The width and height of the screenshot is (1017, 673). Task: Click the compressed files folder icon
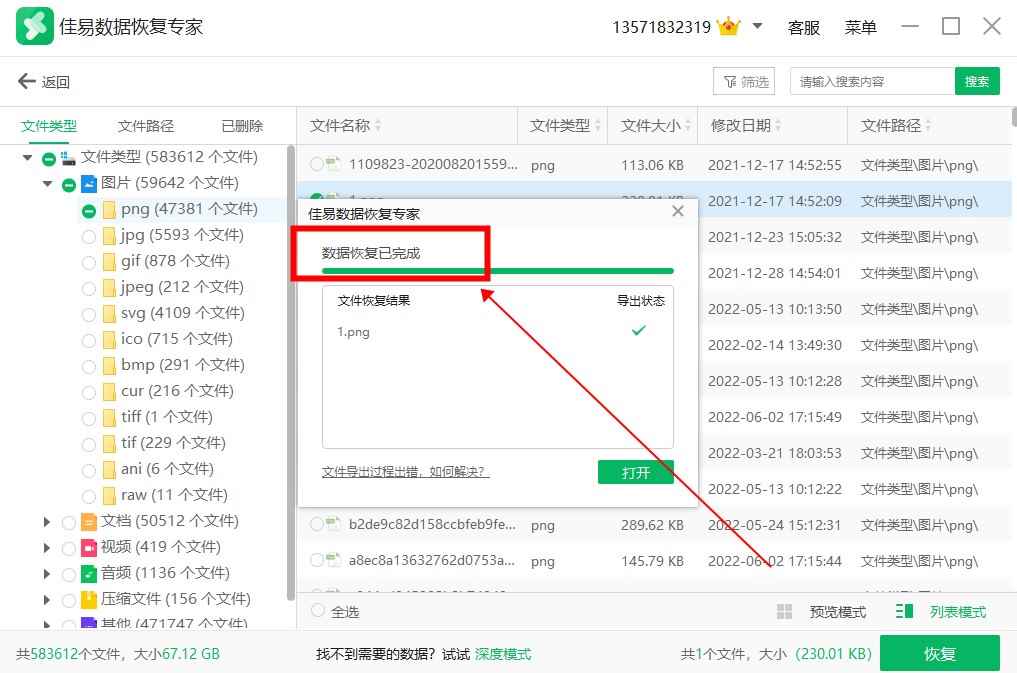click(x=89, y=599)
